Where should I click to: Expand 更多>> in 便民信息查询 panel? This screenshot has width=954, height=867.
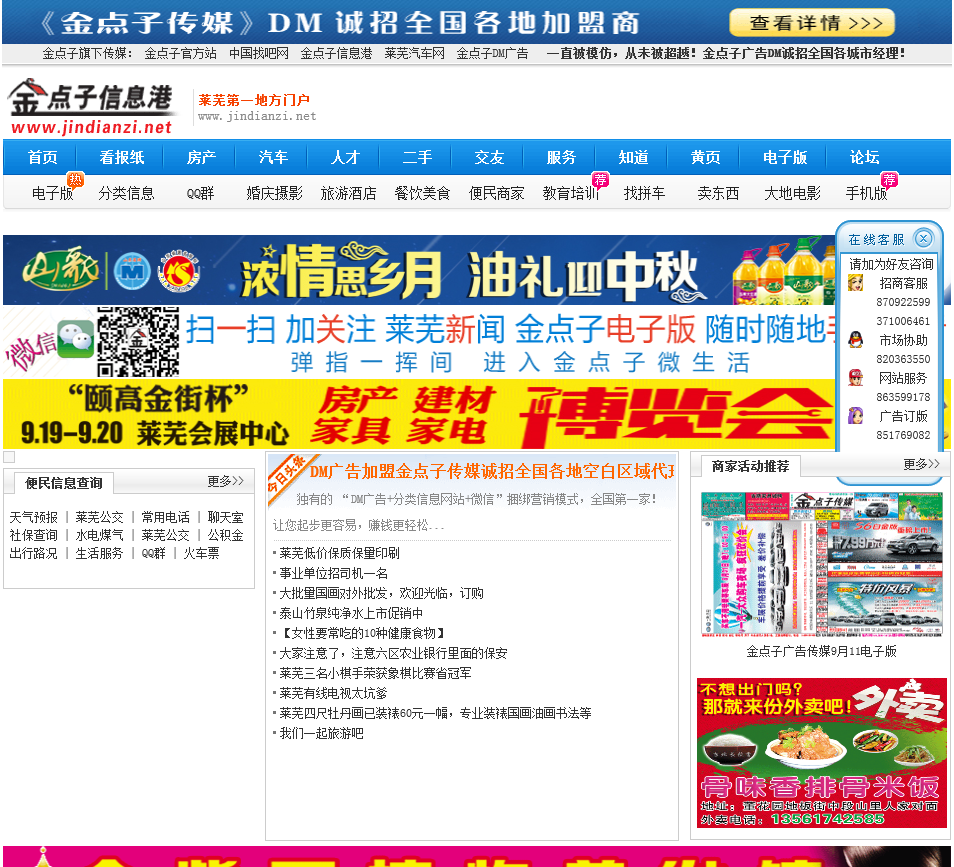coord(225,481)
